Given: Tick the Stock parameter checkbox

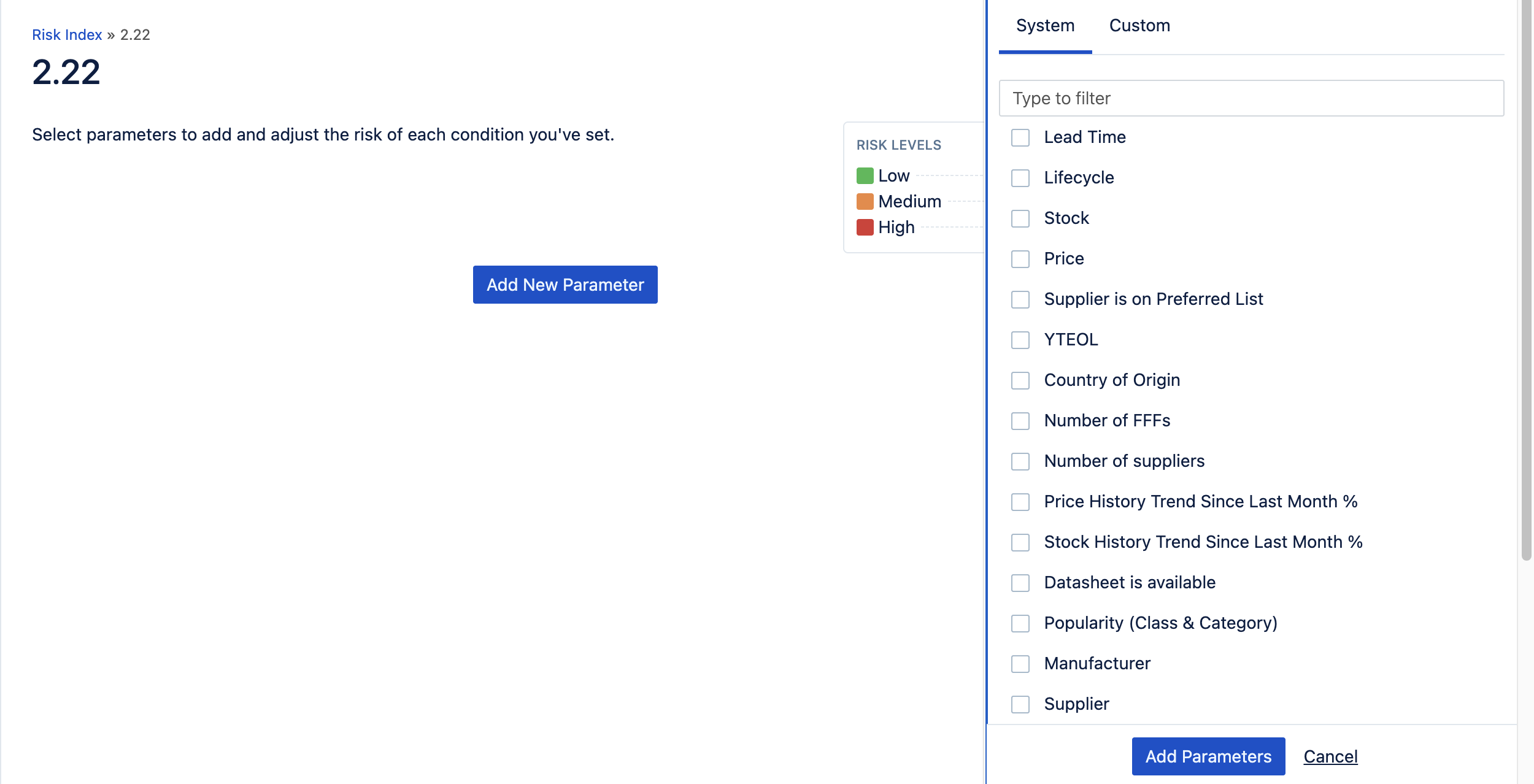Looking at the screenshot, I should 1020,218.
